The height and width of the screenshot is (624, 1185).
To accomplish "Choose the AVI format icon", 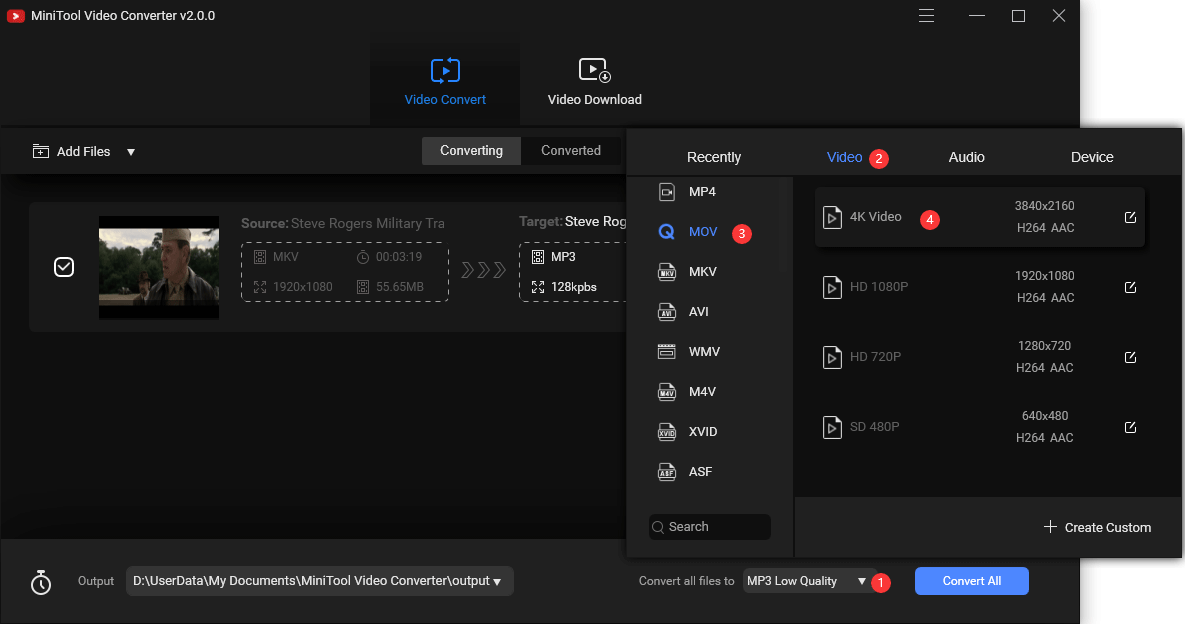I will pos(667,312).
